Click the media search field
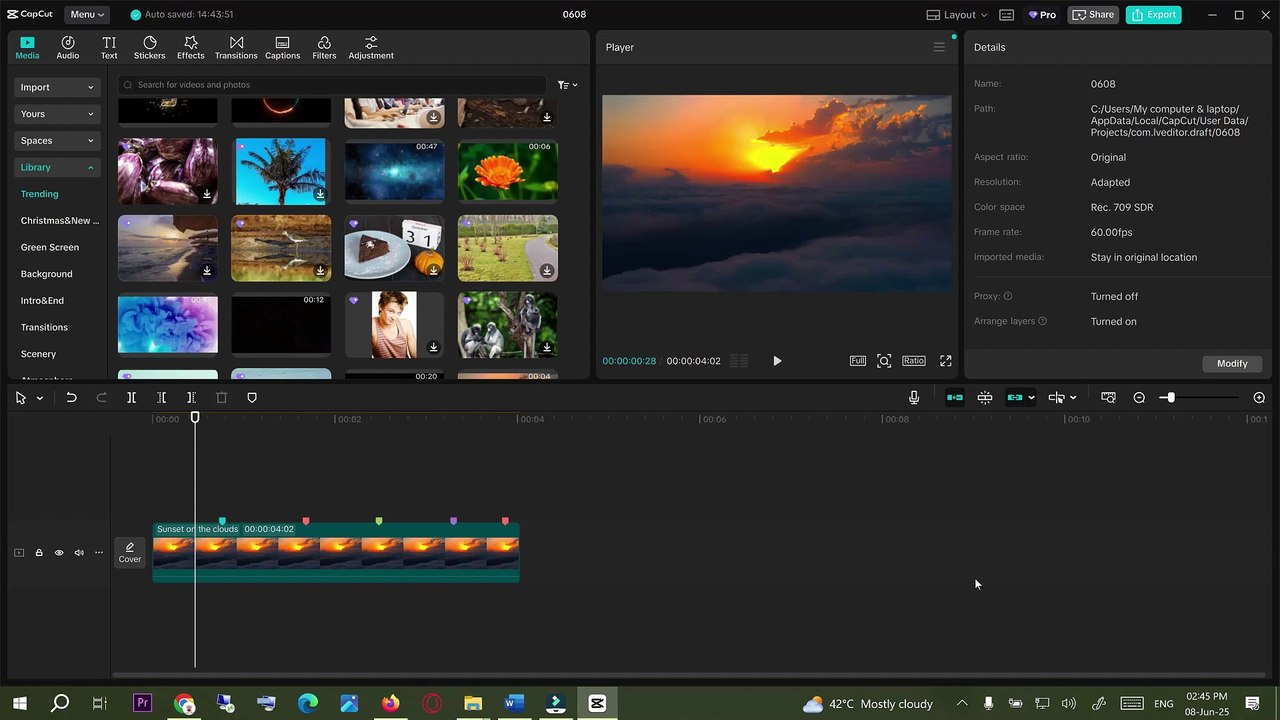The image size is (1280, 720). click(332, 85)
